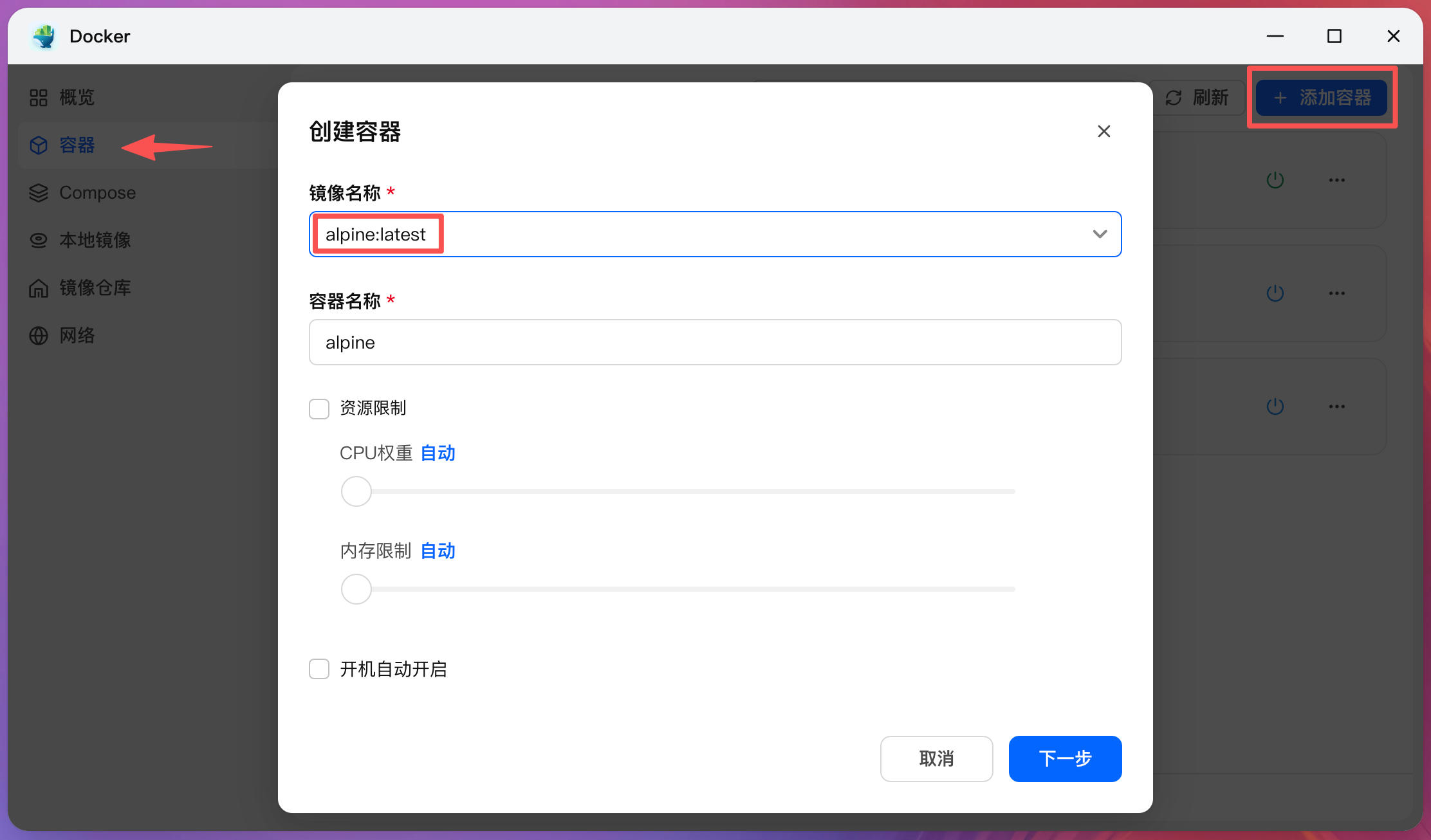This screenshot has height=840, width=1431.
Task: Click the container name (容器名称) input field
Action: coord(714,342)
